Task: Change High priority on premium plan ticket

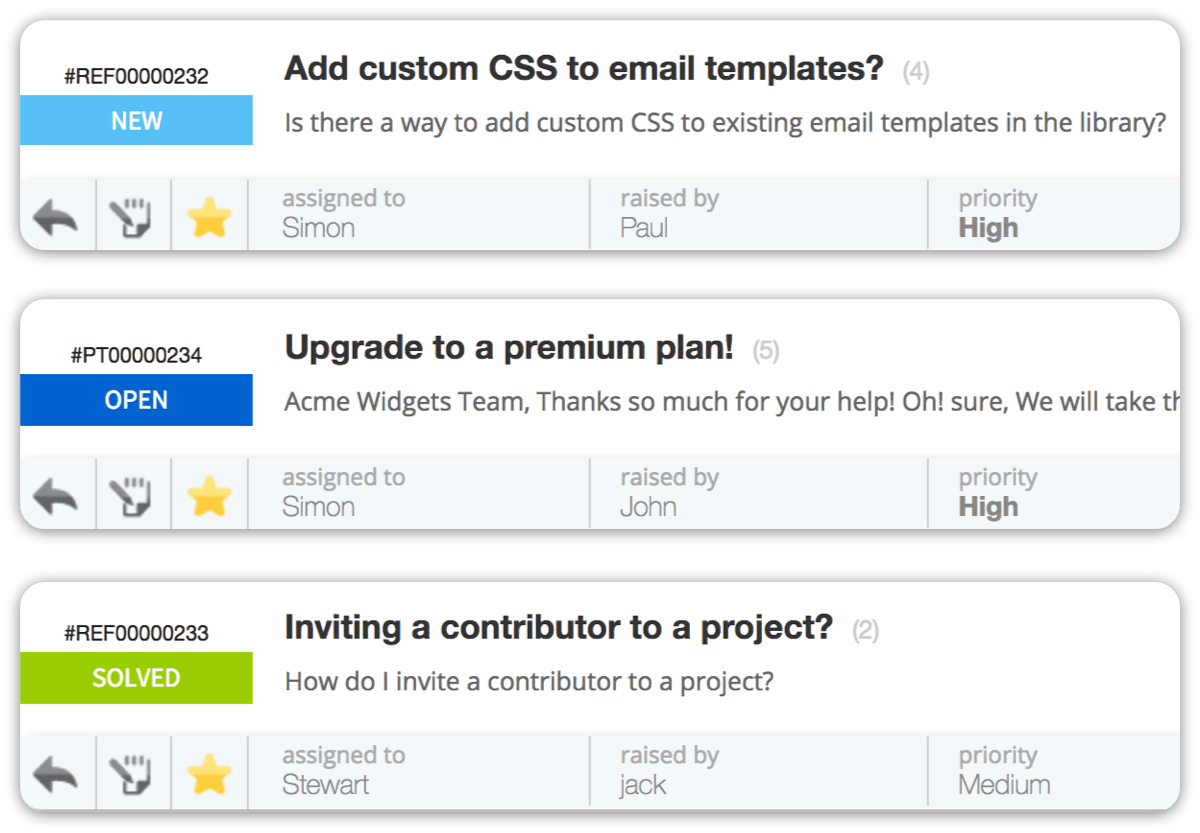Action: (x=988, y=507)
